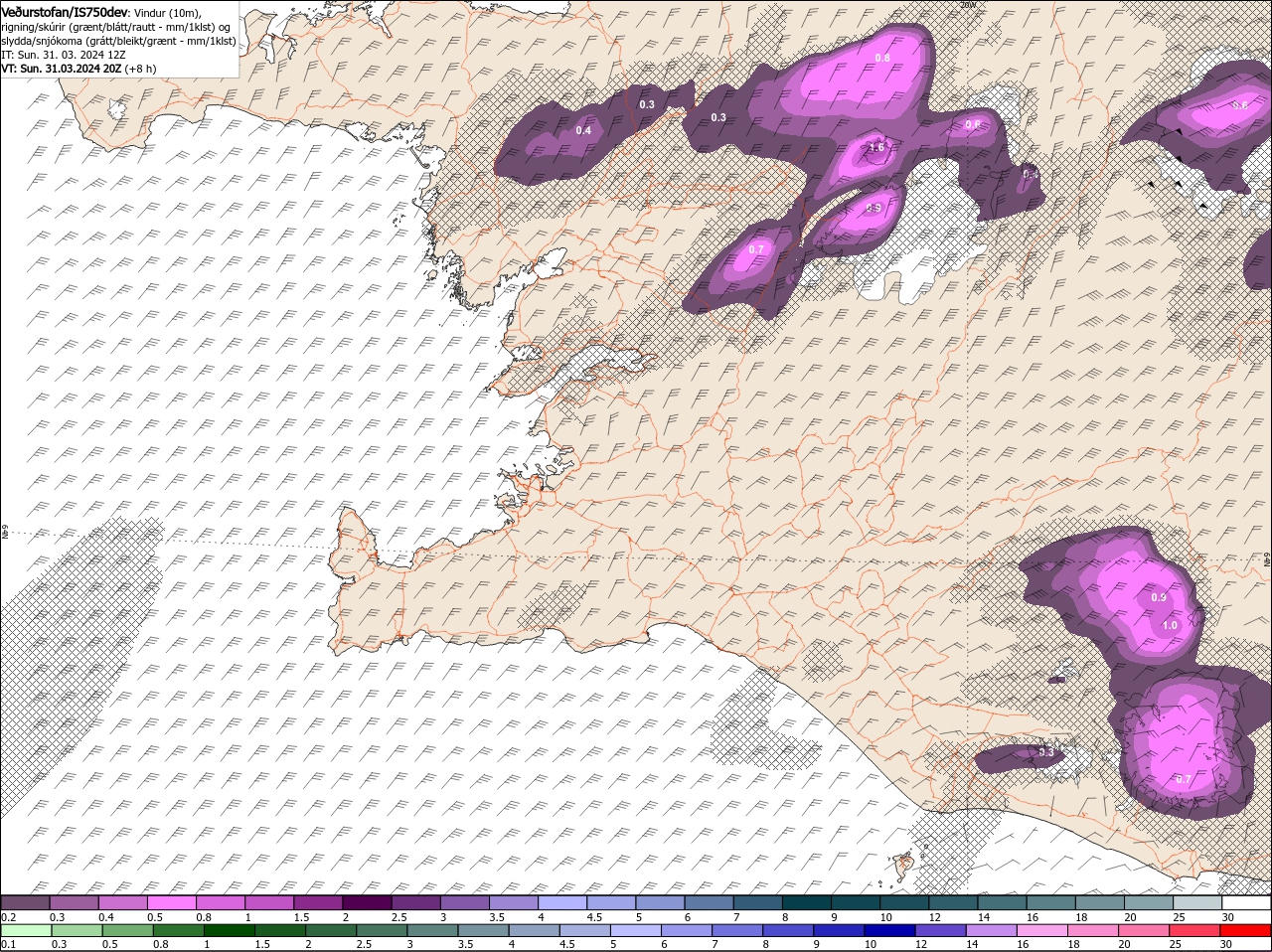This screenshot has height=952, width=1272.
Task: Pick periwinkle swatch between 5 and 6, rain scale
Action: click(636, 930)
